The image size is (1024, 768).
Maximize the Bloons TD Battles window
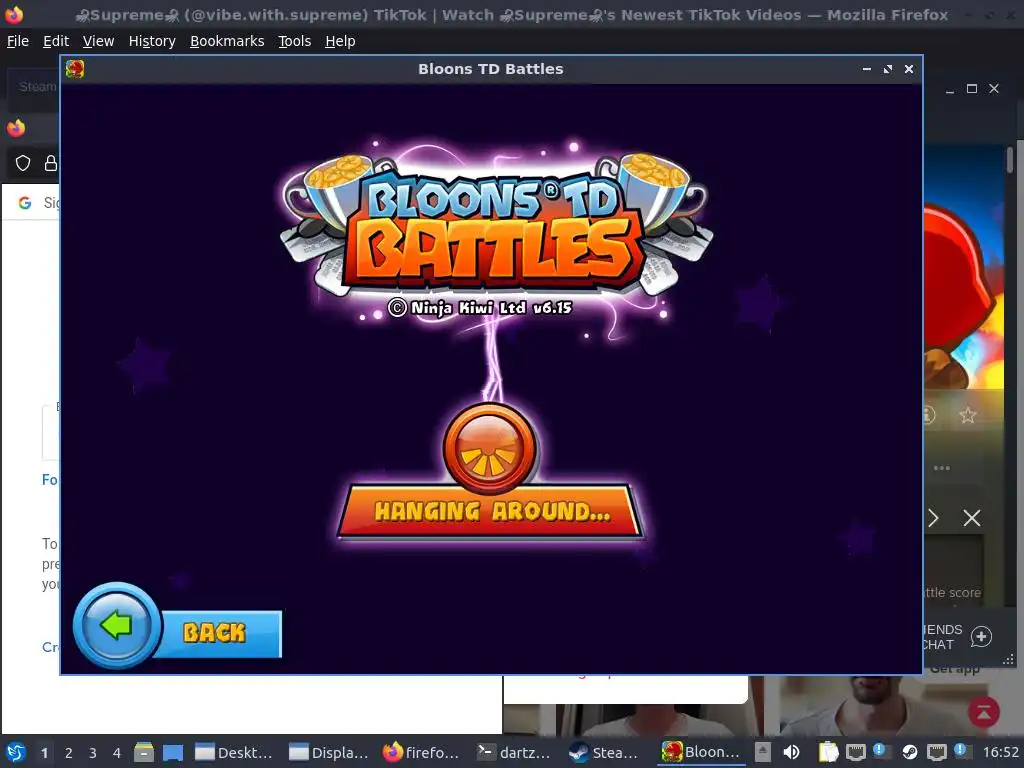coord(888,69)
